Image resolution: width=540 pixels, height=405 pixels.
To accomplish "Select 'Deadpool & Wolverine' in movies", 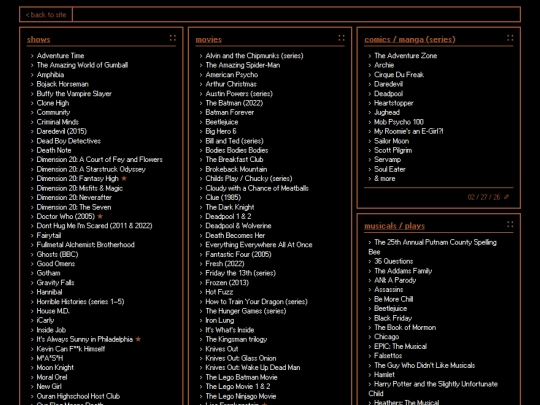I will (x=238, y=226).
